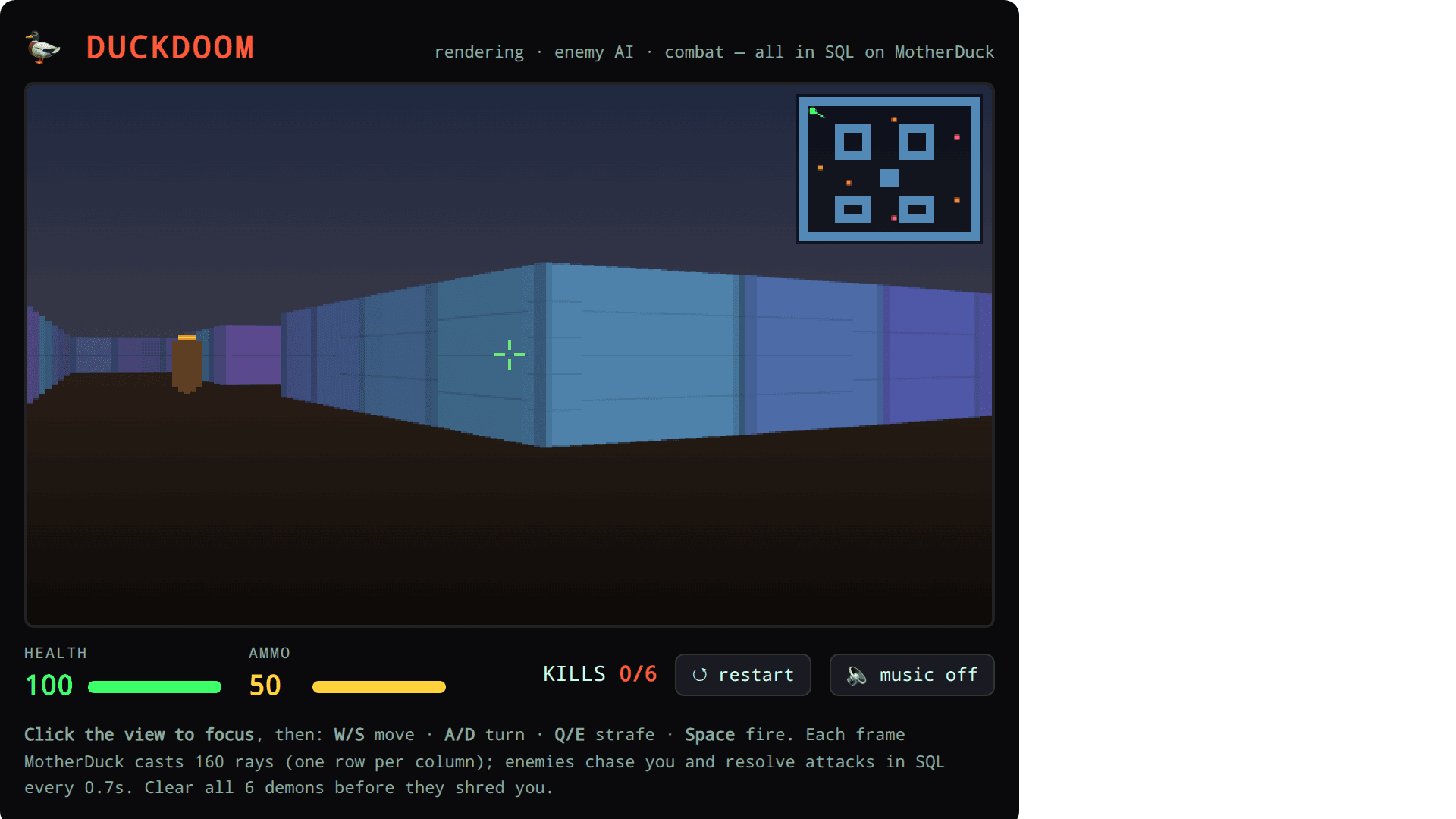This screenshot has height=819, width=1456.
Task: Click the muted speaker icon
Action: click(x=857, y=675)
